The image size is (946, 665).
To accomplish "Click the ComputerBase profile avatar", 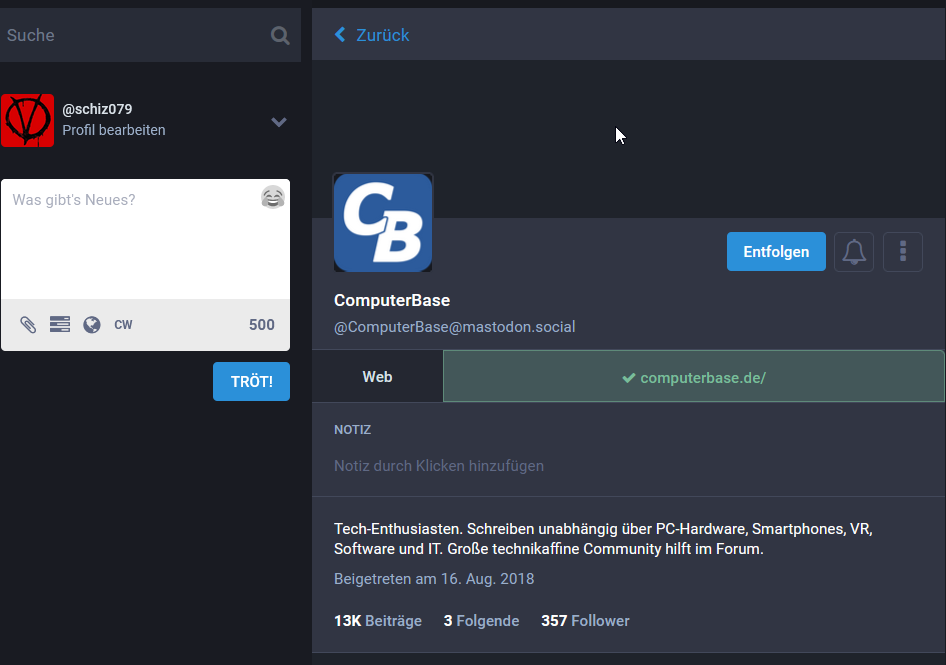I will [383, 222].
